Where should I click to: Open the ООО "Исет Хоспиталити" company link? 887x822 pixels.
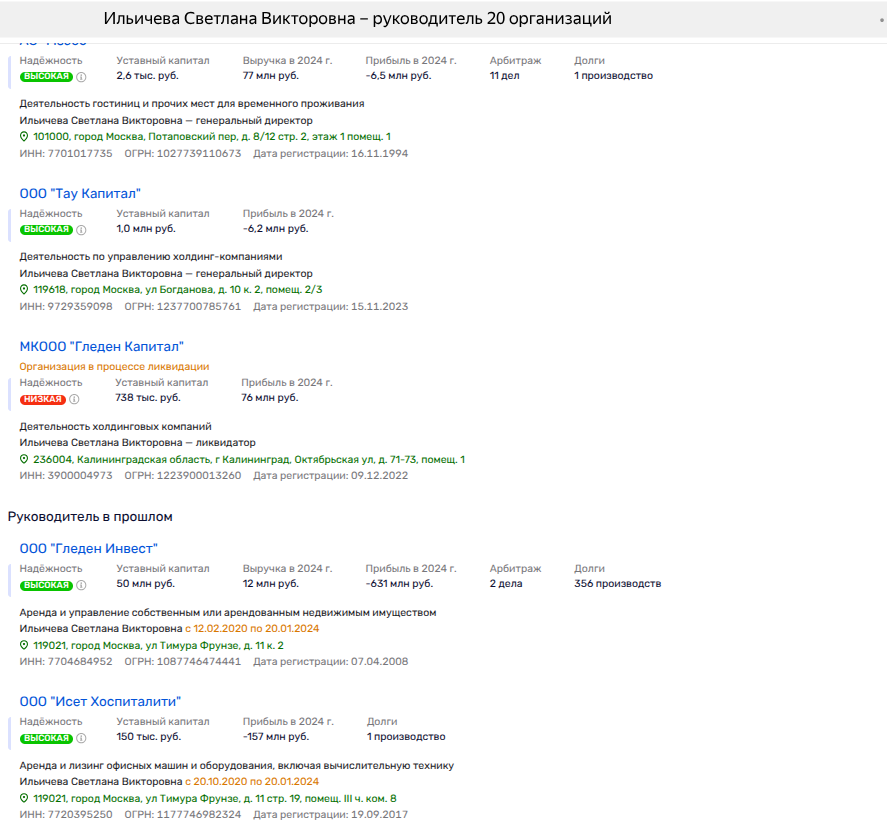click(x=100, y=702)
